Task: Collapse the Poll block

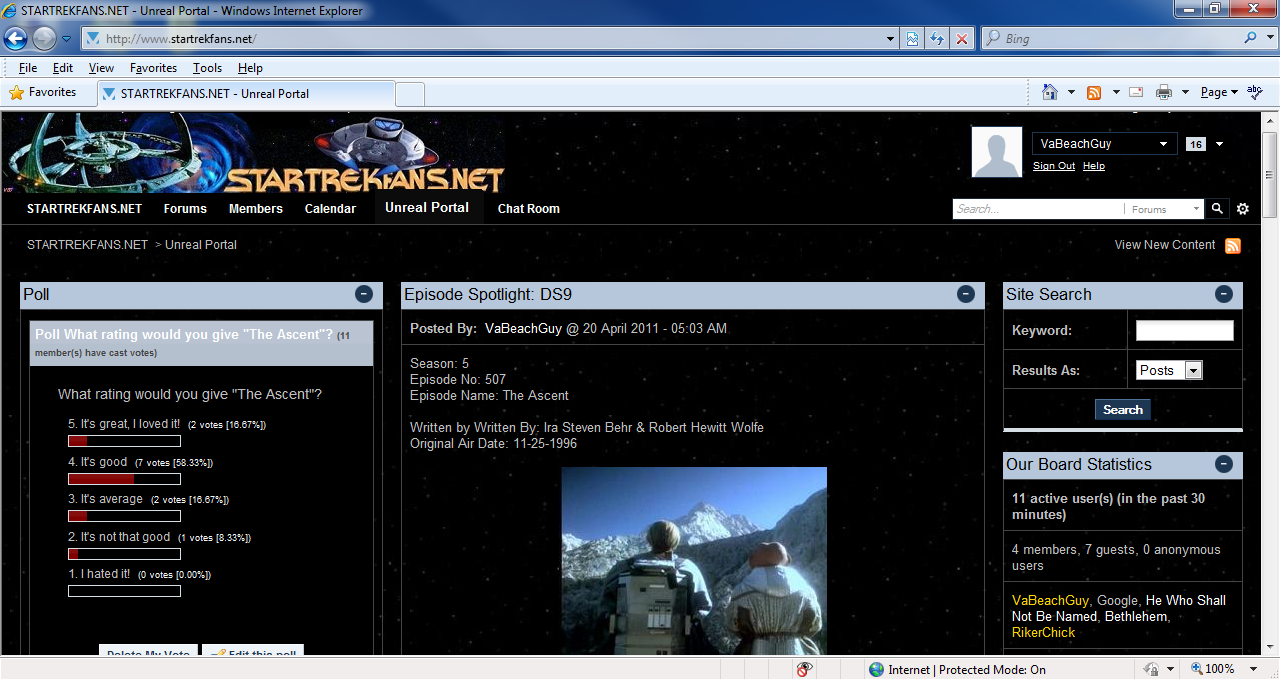Action: point(364,294)
